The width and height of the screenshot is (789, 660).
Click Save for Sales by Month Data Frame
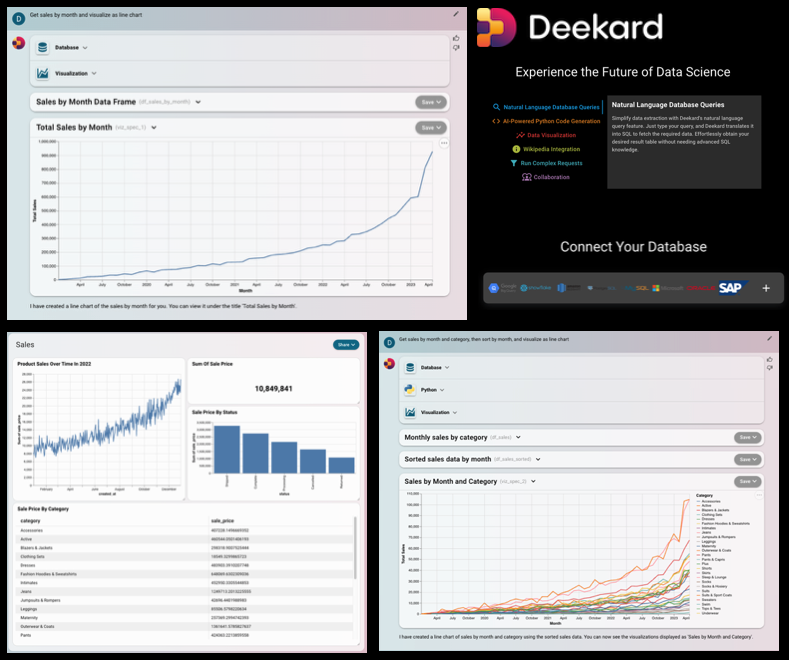pos(431,102)
